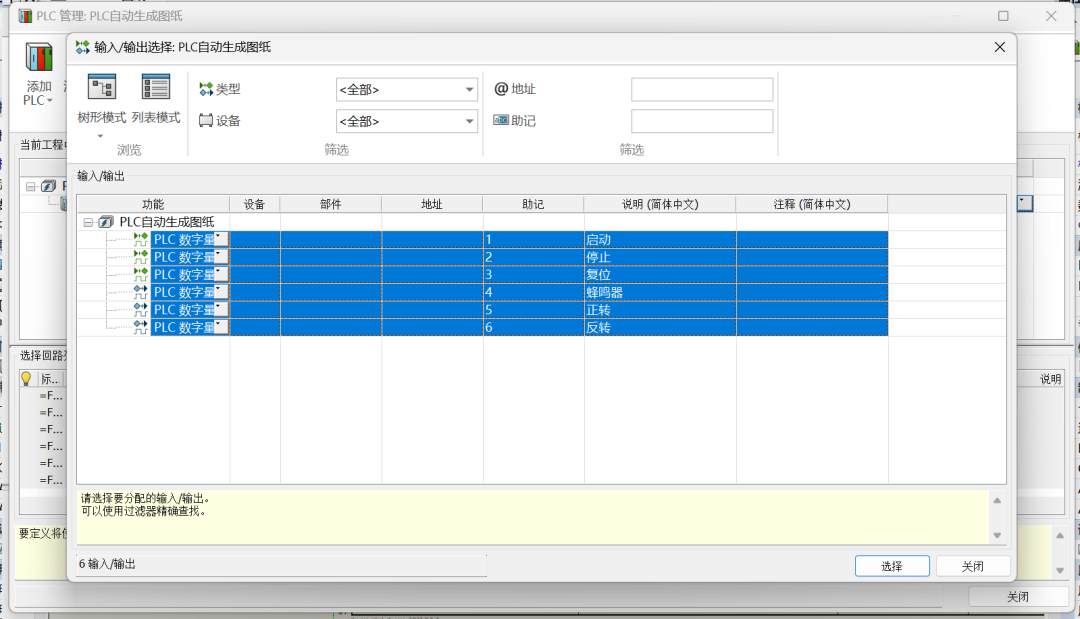Switch to tree mode view (树形模式)

pyautogui.click(x=101, y=99)
